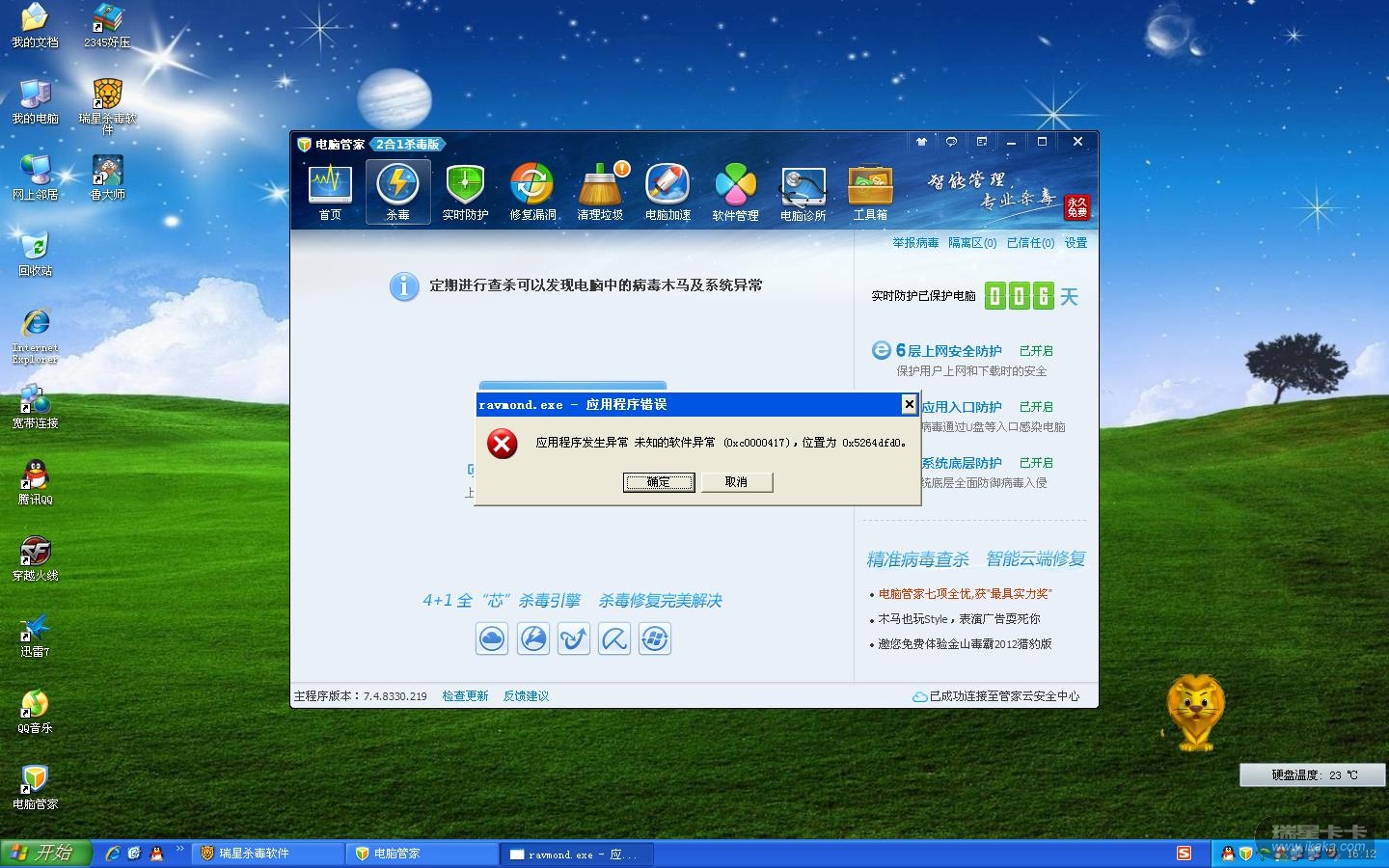Open 宽带连接 desktop icon
The height and width of the screenshot is (868, 1389).
pos(35,407)
